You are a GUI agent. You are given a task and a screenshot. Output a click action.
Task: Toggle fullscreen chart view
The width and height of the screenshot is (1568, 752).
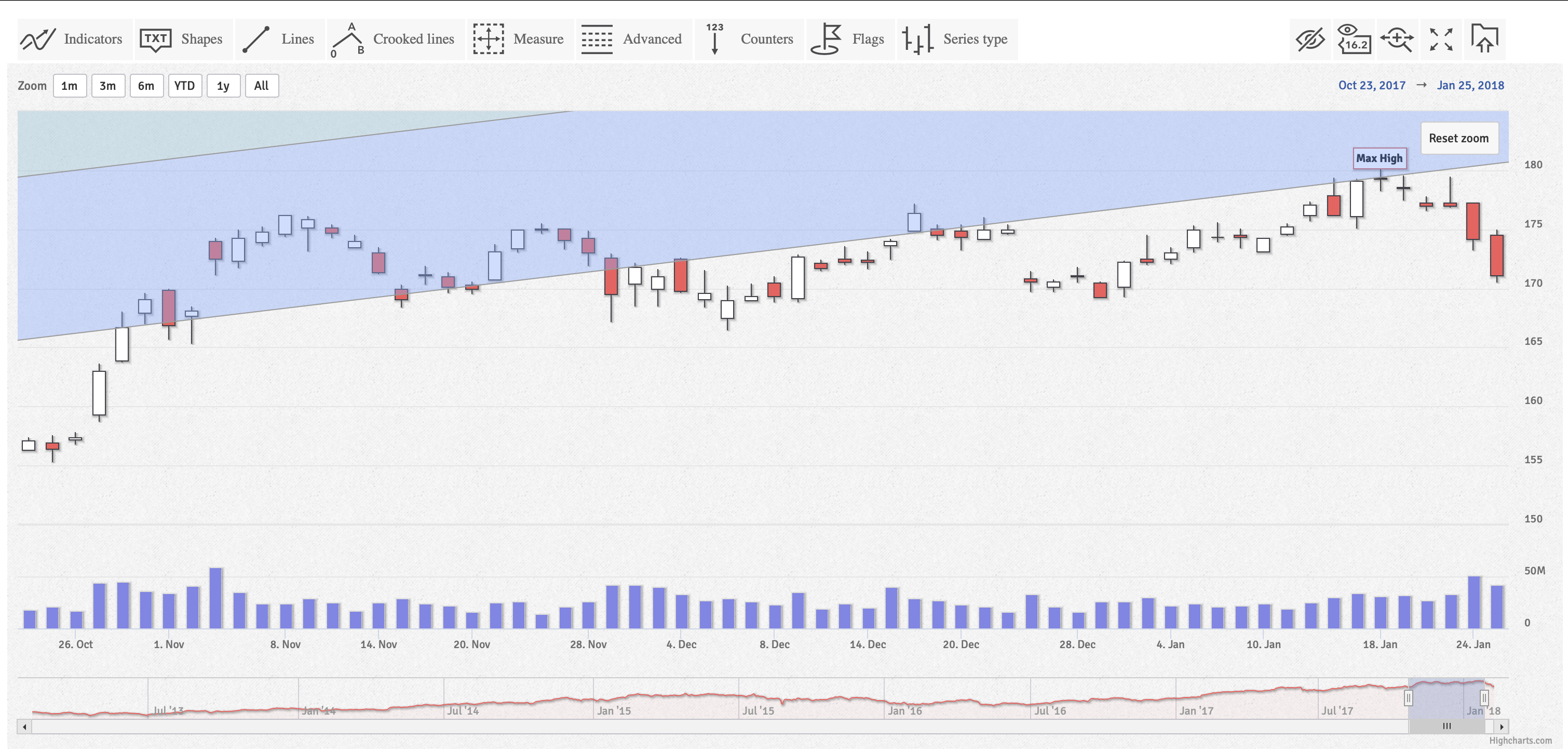pos(1440,39)
